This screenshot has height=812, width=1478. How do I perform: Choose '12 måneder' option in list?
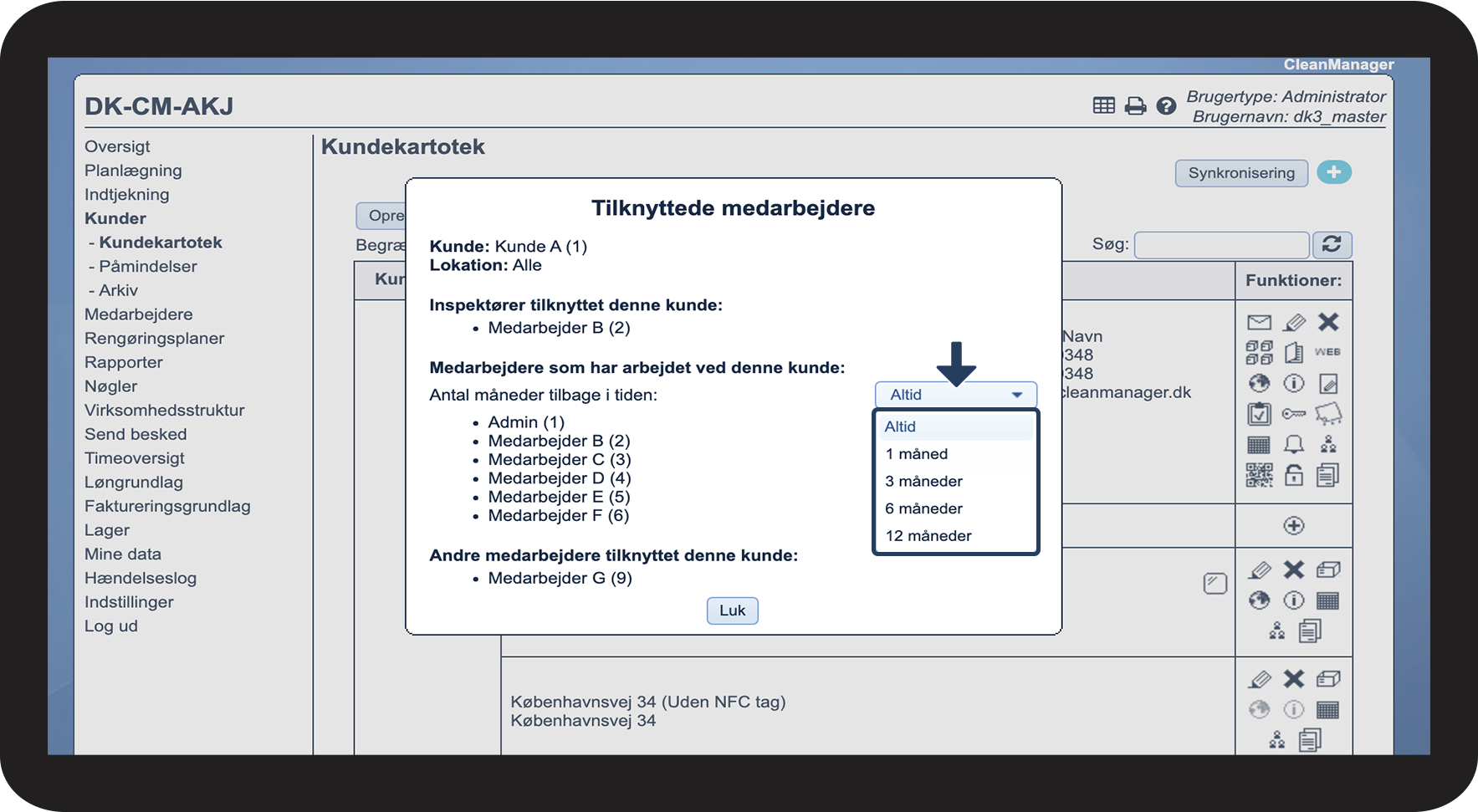coord(928,536)
